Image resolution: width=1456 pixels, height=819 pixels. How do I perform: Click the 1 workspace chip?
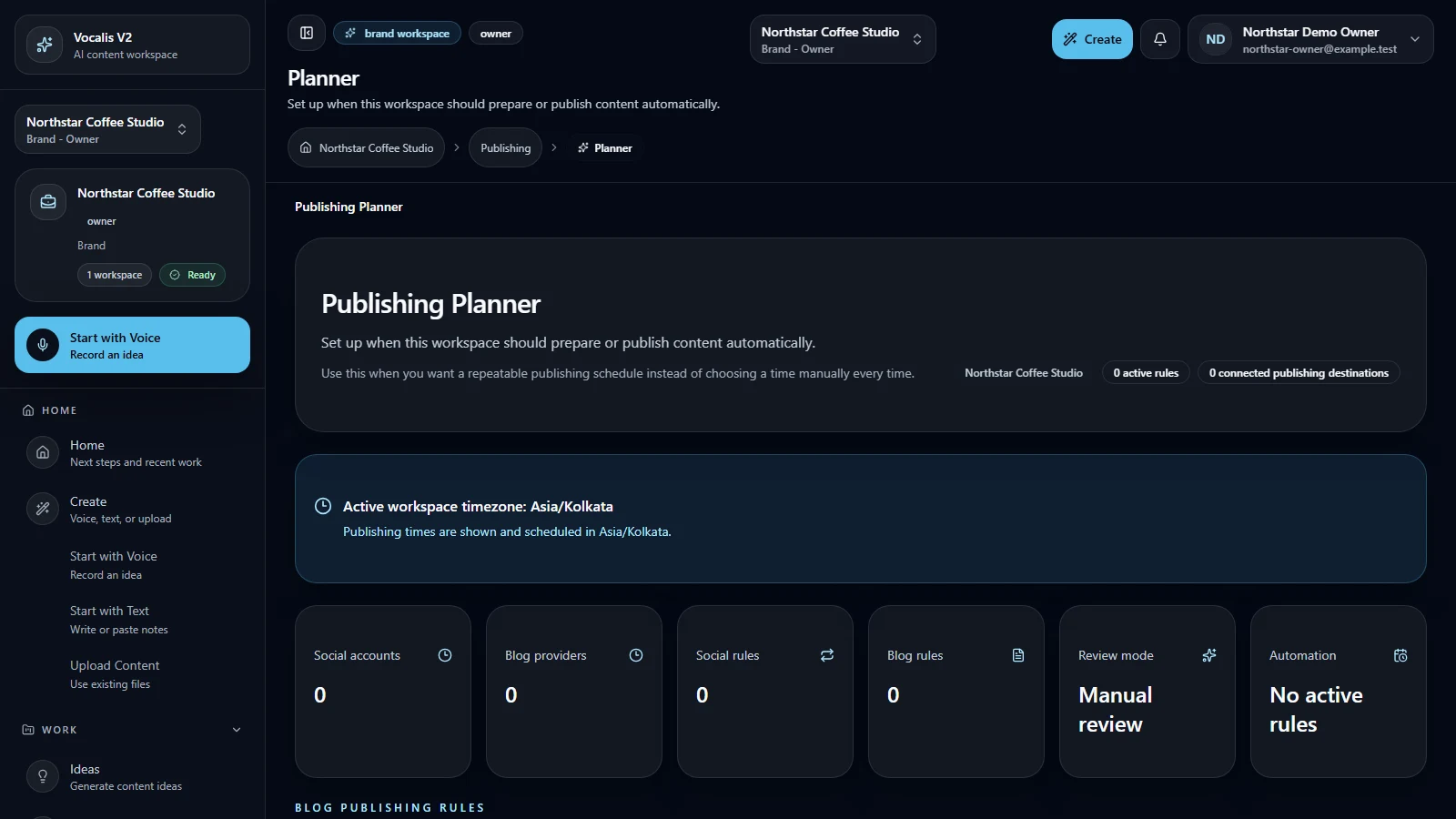(115, 275)
